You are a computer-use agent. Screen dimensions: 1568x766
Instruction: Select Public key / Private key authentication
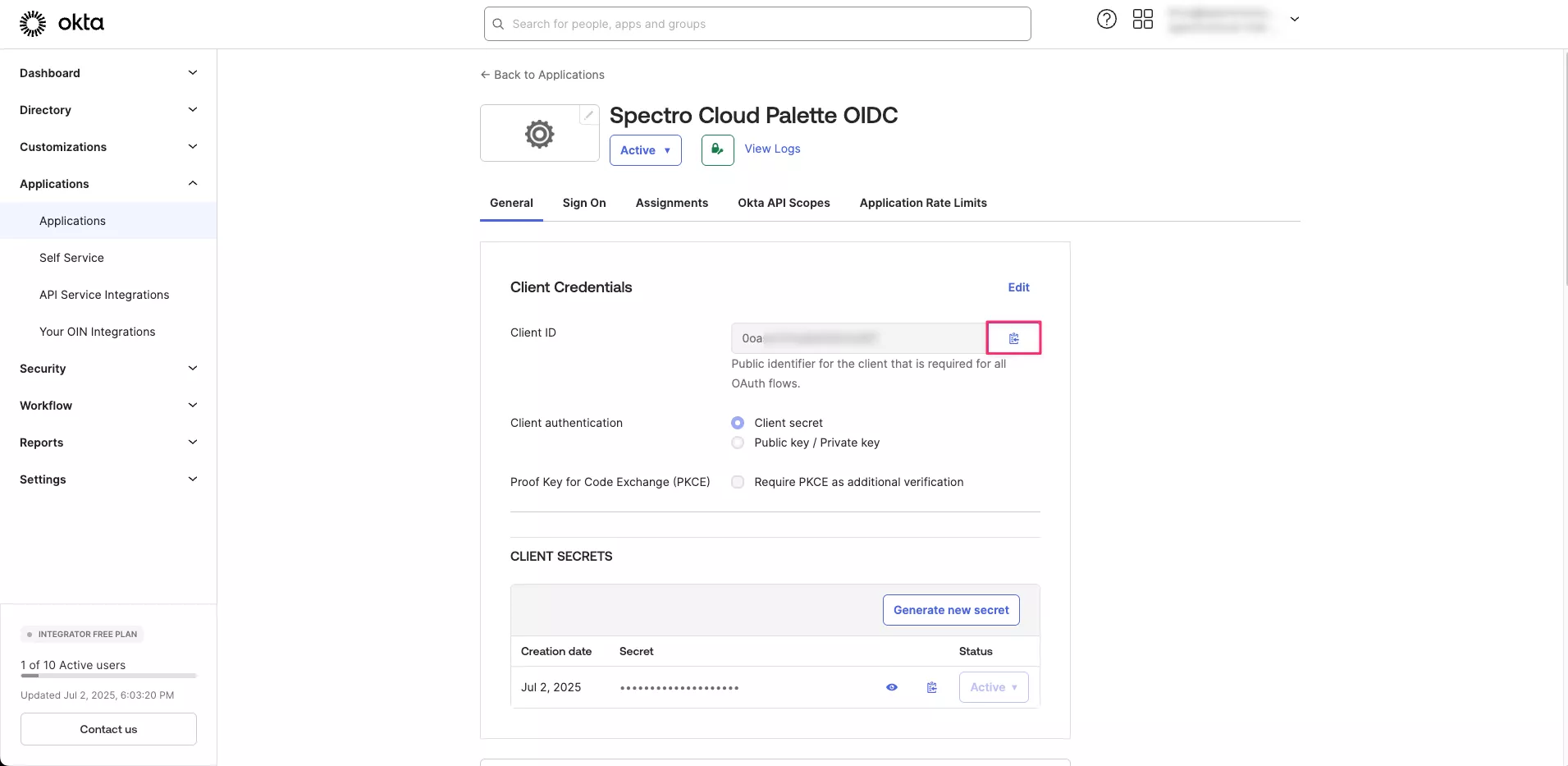(737, 443)
